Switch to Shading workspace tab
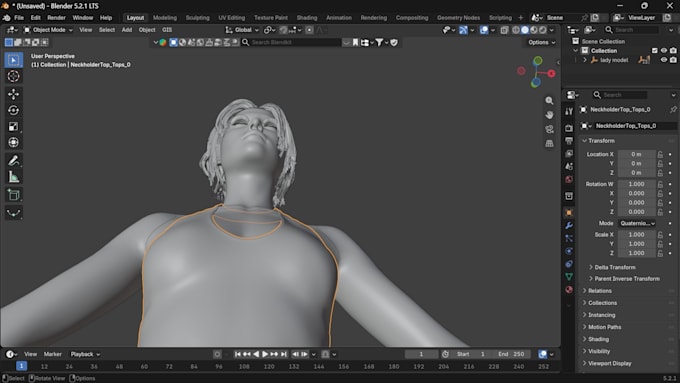The height and width of the screenshot is (383, 680). (307, 18)
